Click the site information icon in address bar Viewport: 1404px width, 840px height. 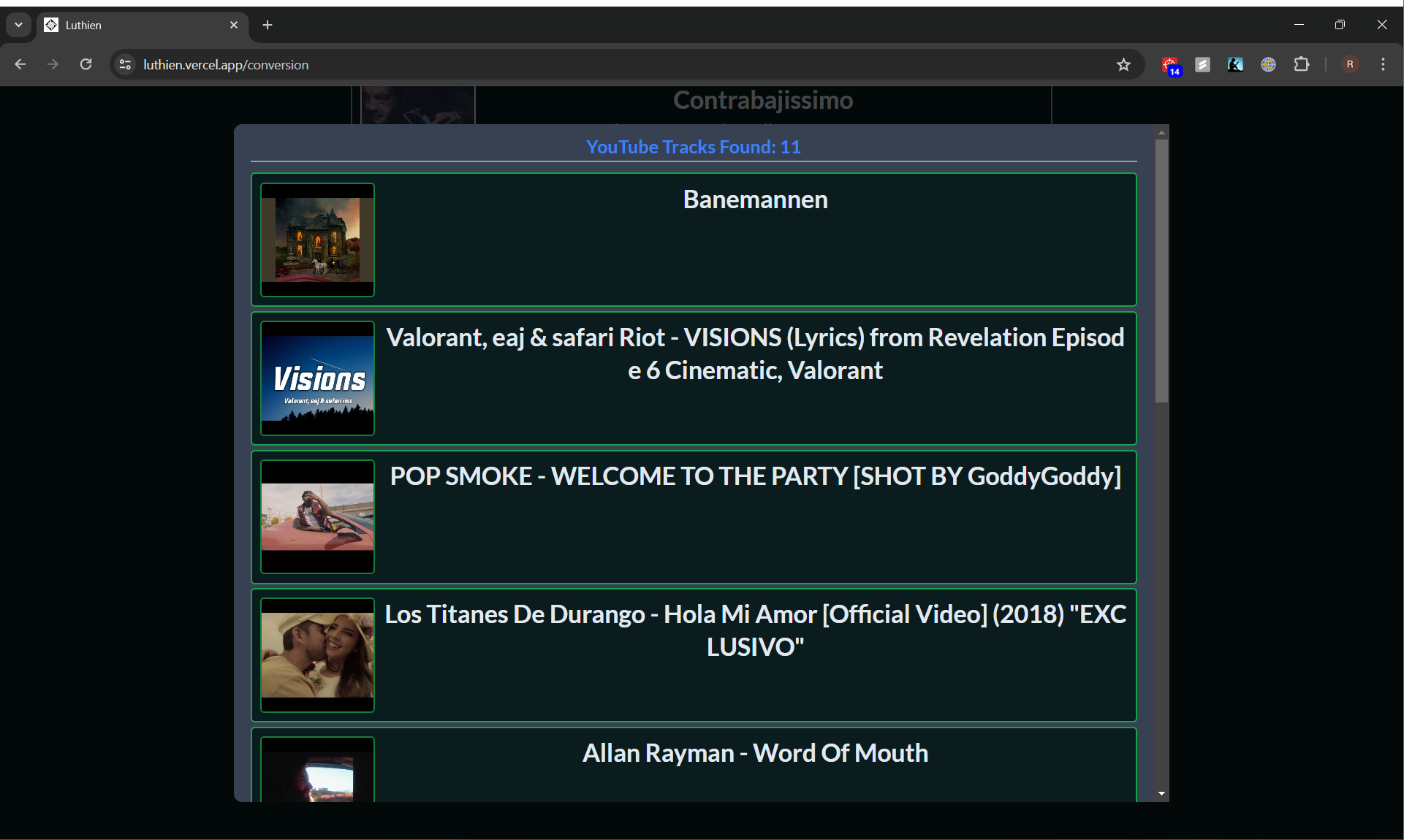(125, 65)
